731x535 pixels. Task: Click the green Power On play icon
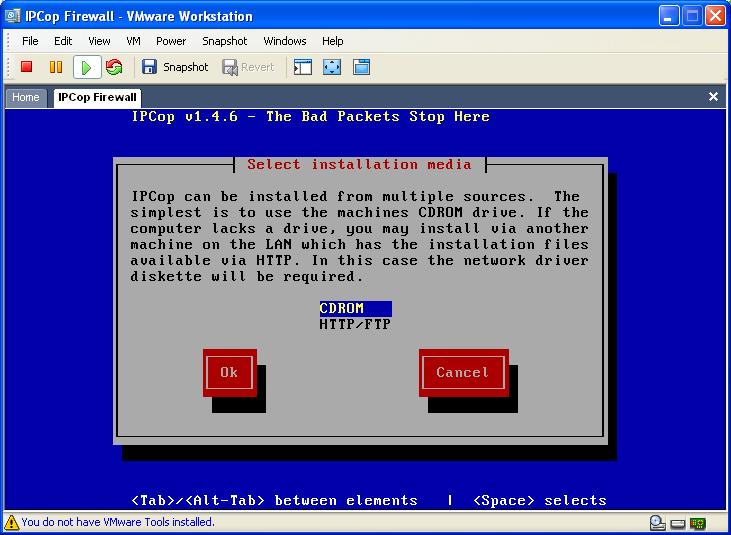(x=87, y=68)
